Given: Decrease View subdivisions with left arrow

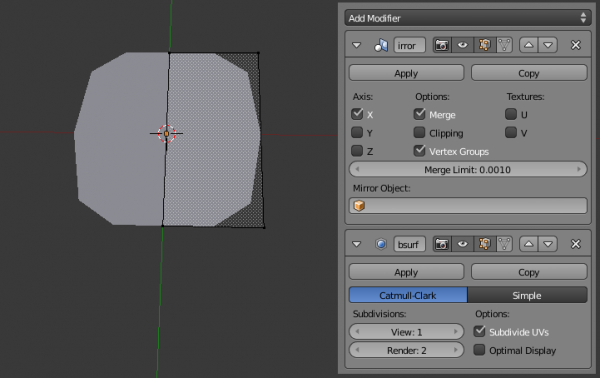Looking at the screenshot, I should (x=357, y=332).
